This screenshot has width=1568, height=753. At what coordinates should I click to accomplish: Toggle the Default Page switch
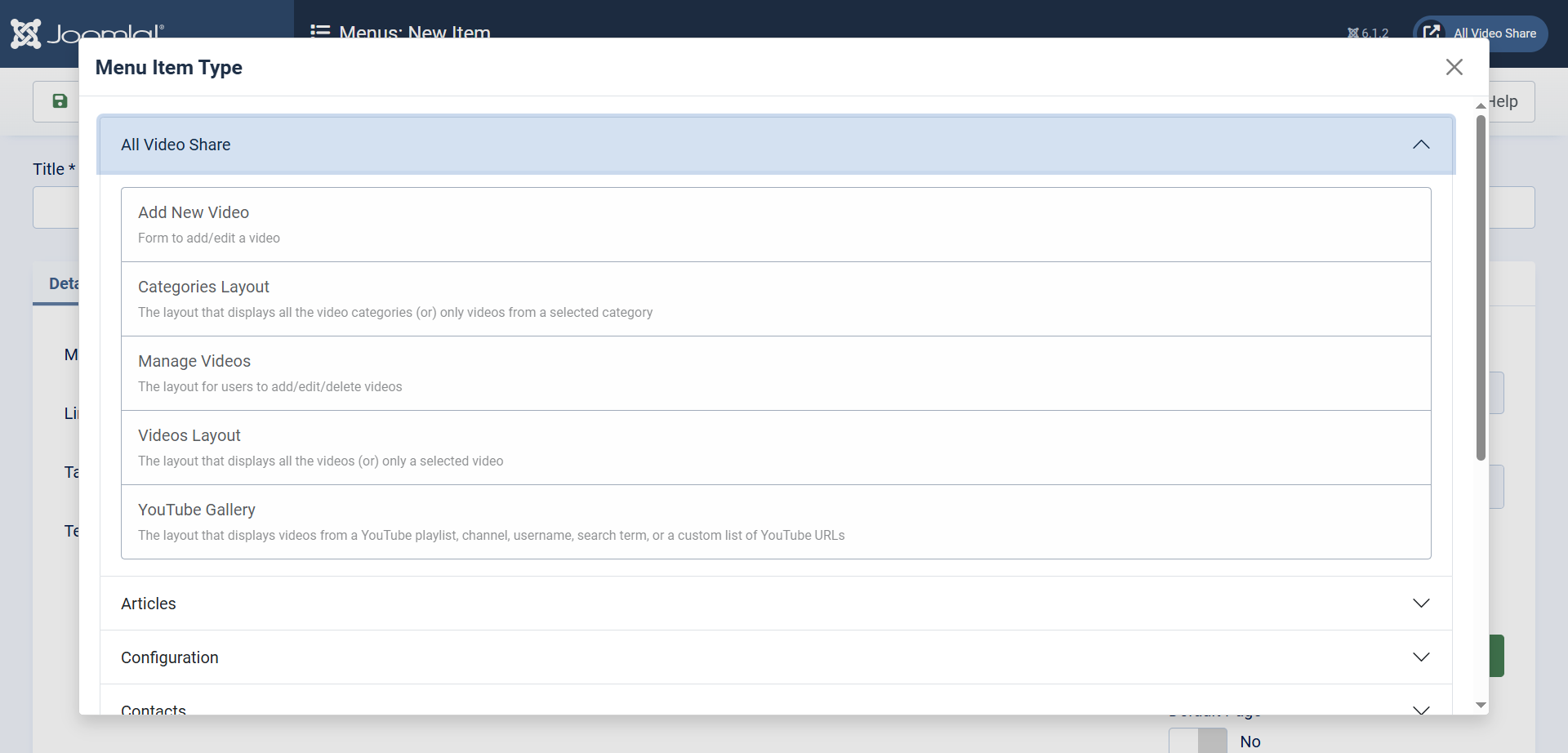click(1198, 741)
